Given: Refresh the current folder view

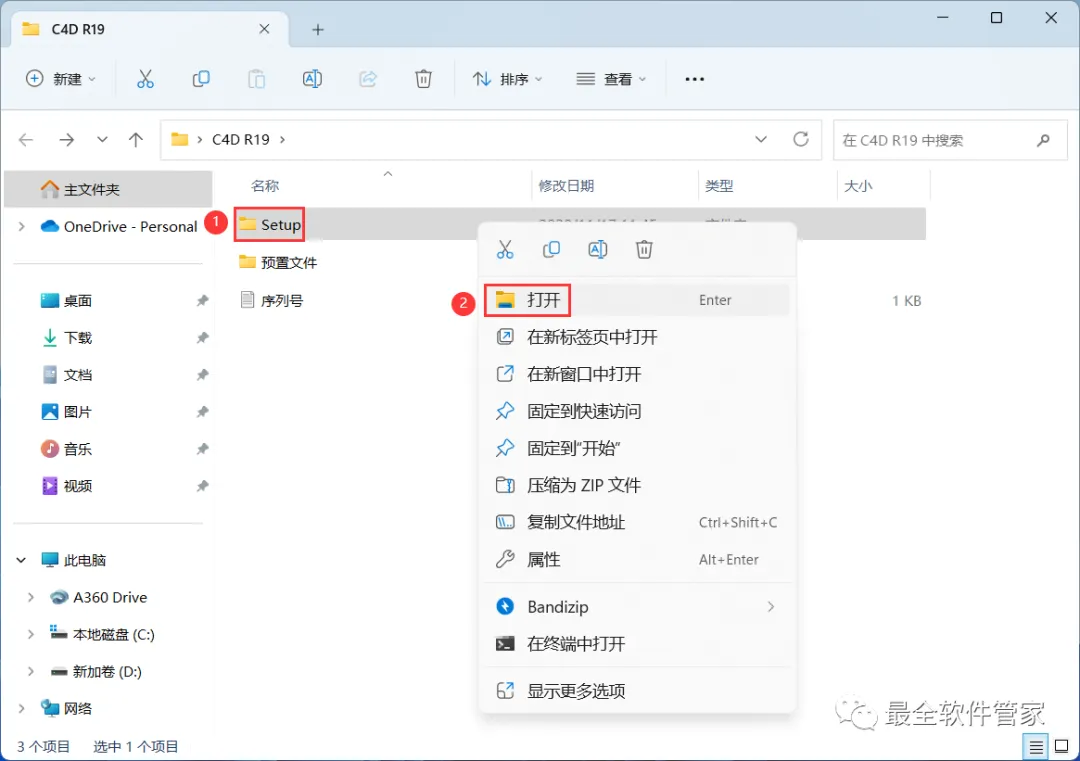Looking at the screenshot, I should (800, 140).
